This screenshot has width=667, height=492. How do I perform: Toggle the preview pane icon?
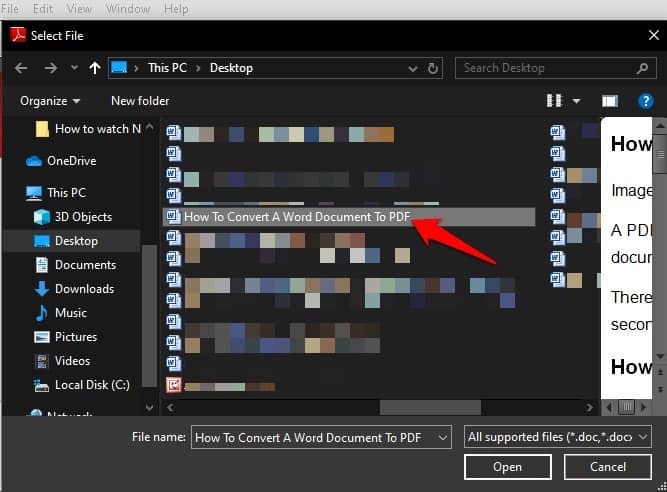click(x=610, y=101)
